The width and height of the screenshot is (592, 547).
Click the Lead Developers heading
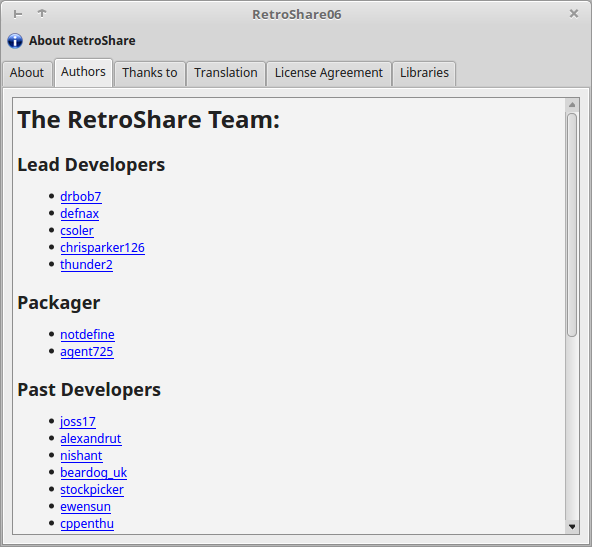91,165
